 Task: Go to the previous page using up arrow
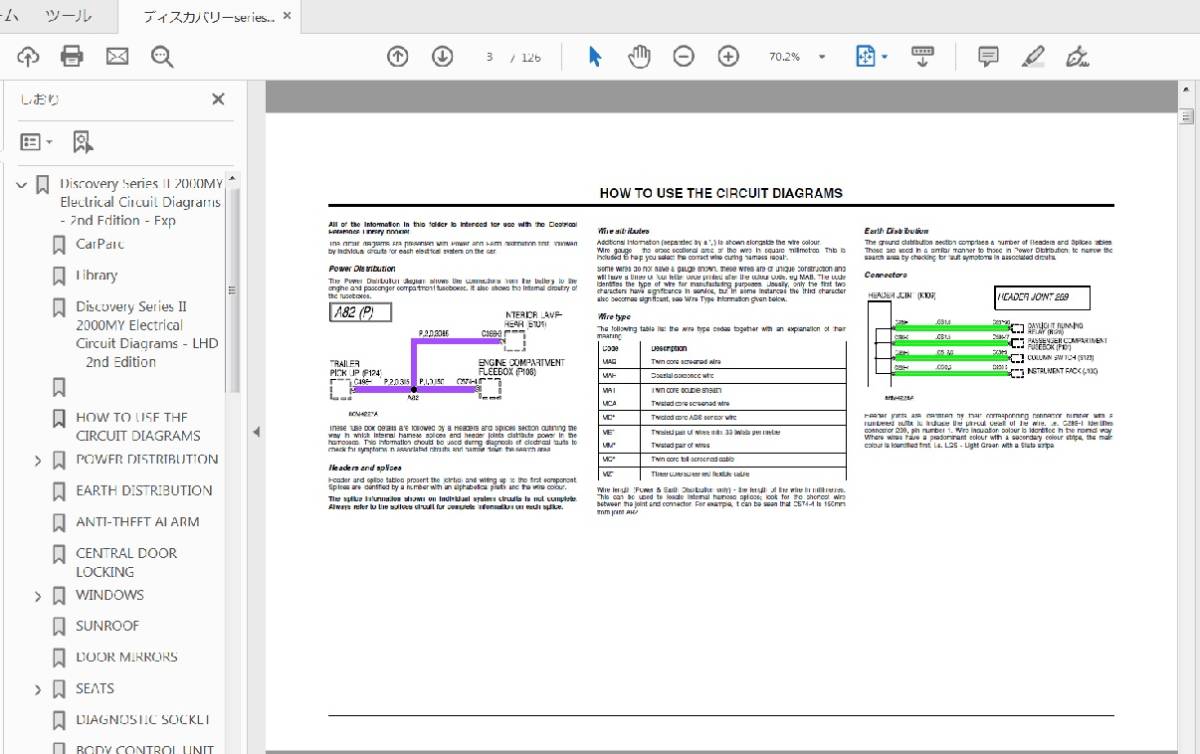pos(398,56)
